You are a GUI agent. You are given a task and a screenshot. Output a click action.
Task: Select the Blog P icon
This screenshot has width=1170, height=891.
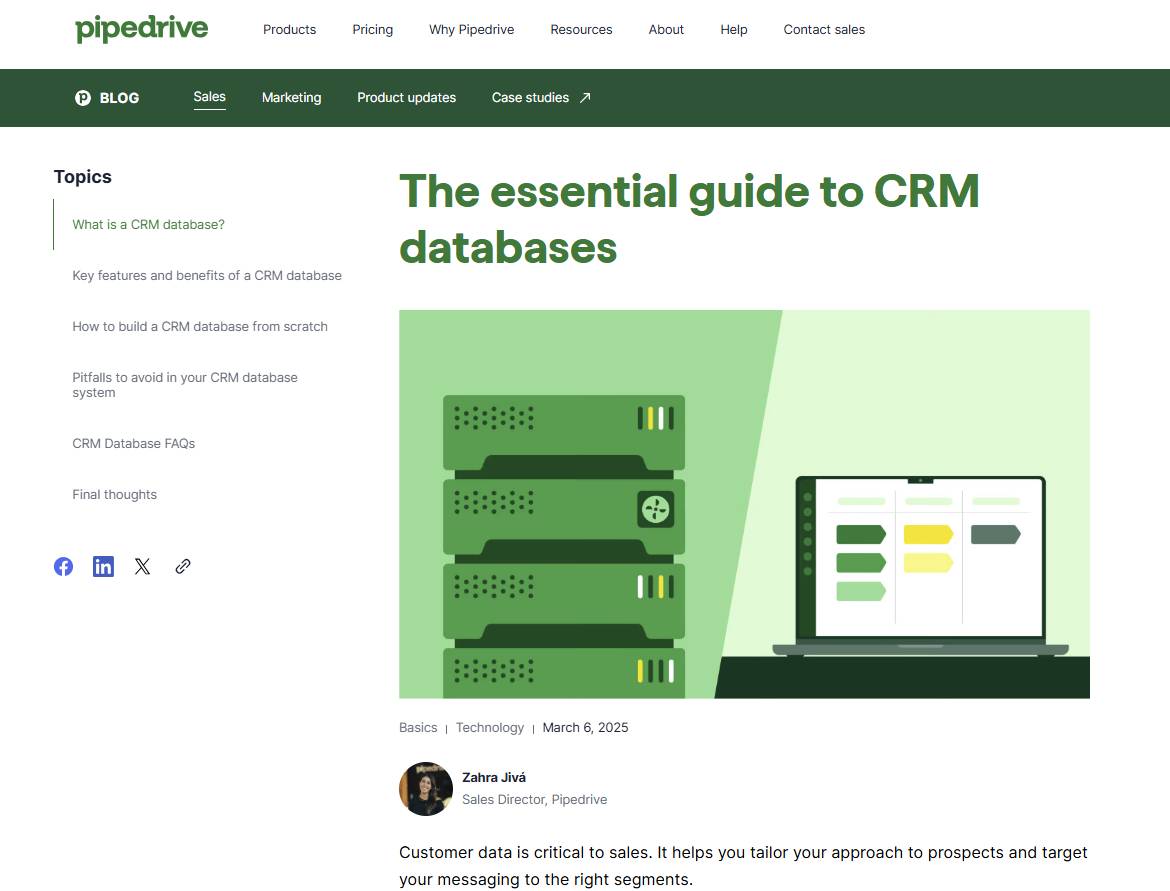(x=83, y=97)
